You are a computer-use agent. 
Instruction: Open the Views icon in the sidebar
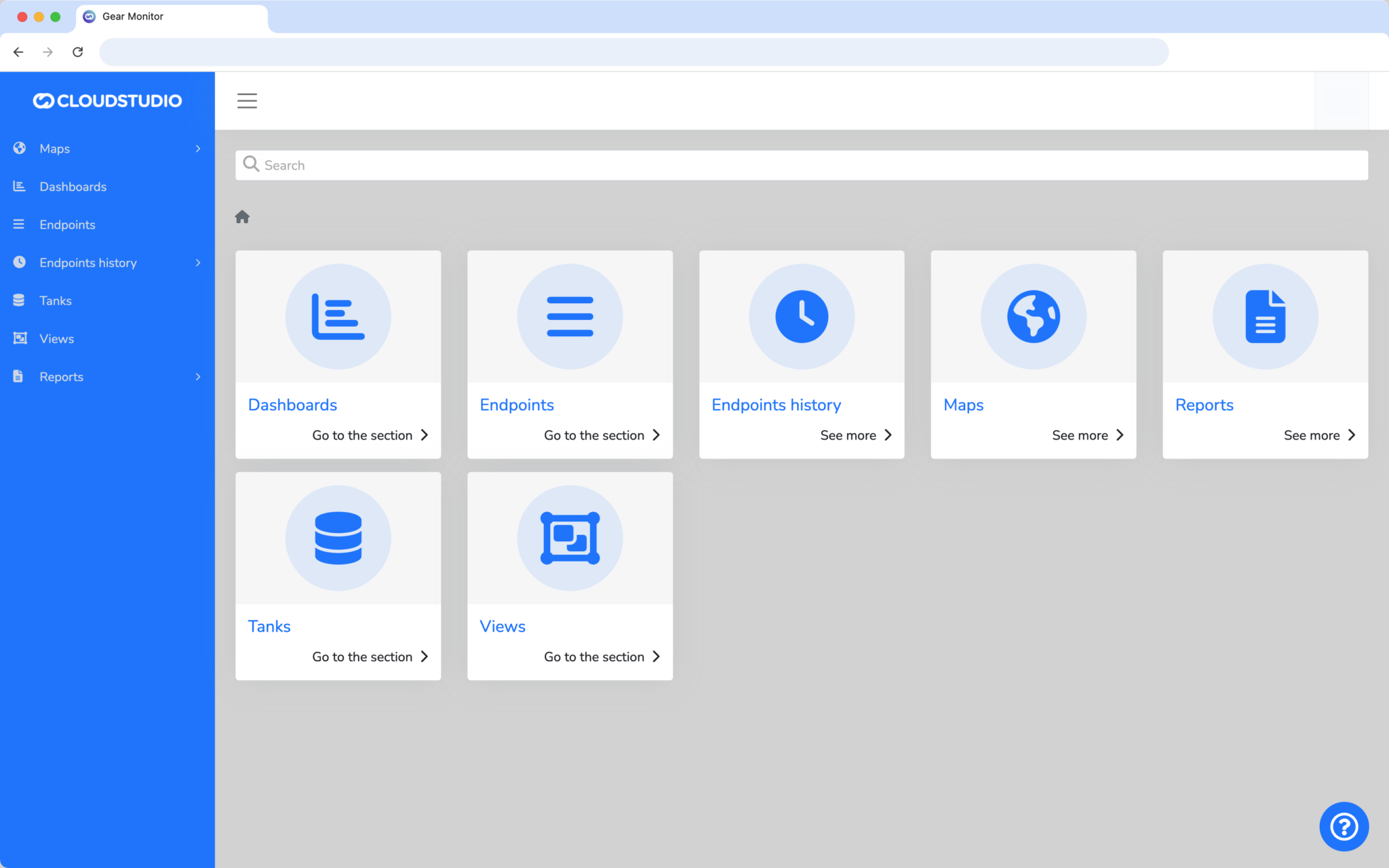pos(20,338)
